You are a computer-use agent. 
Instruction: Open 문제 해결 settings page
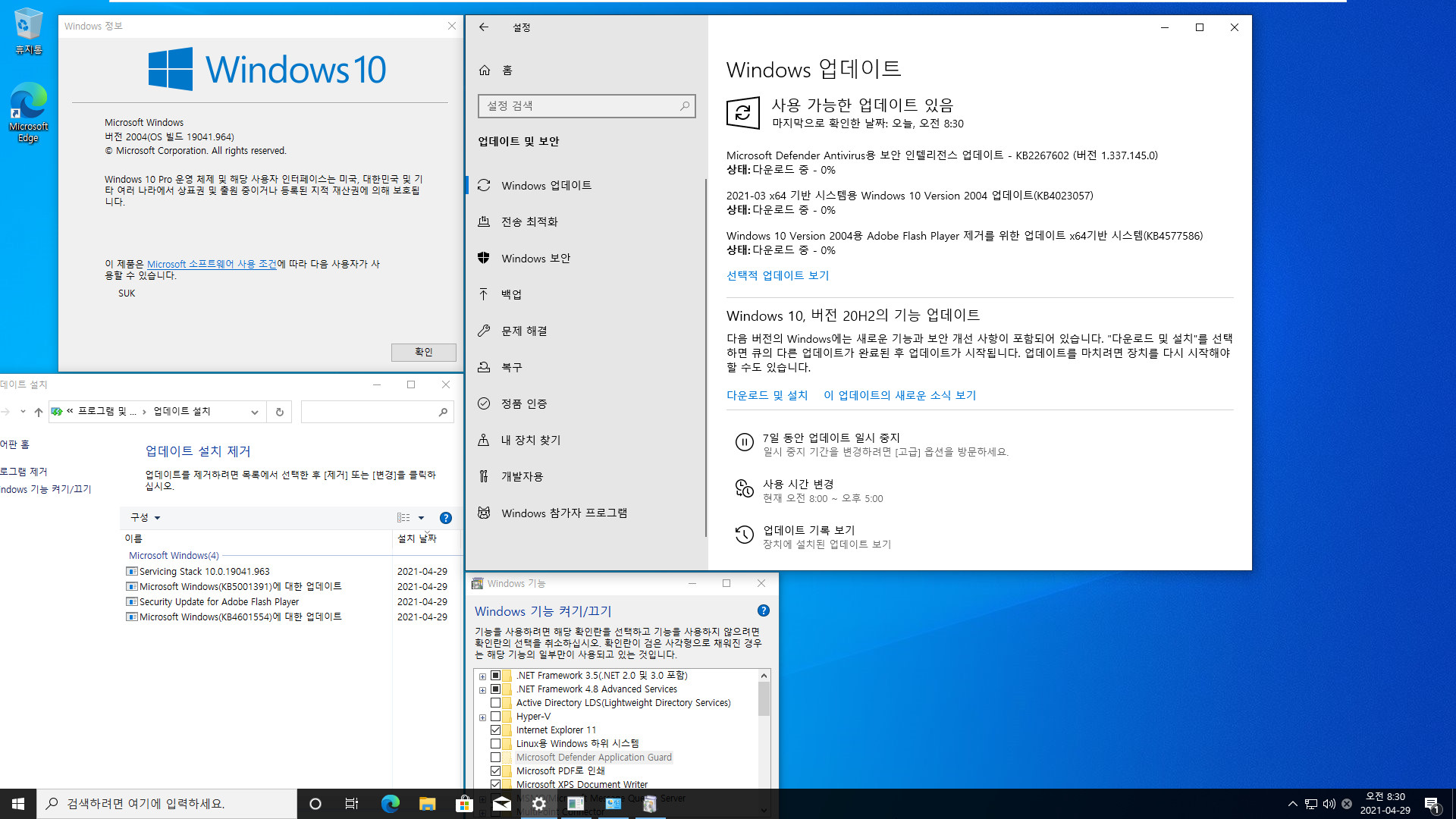coord(585,331)
